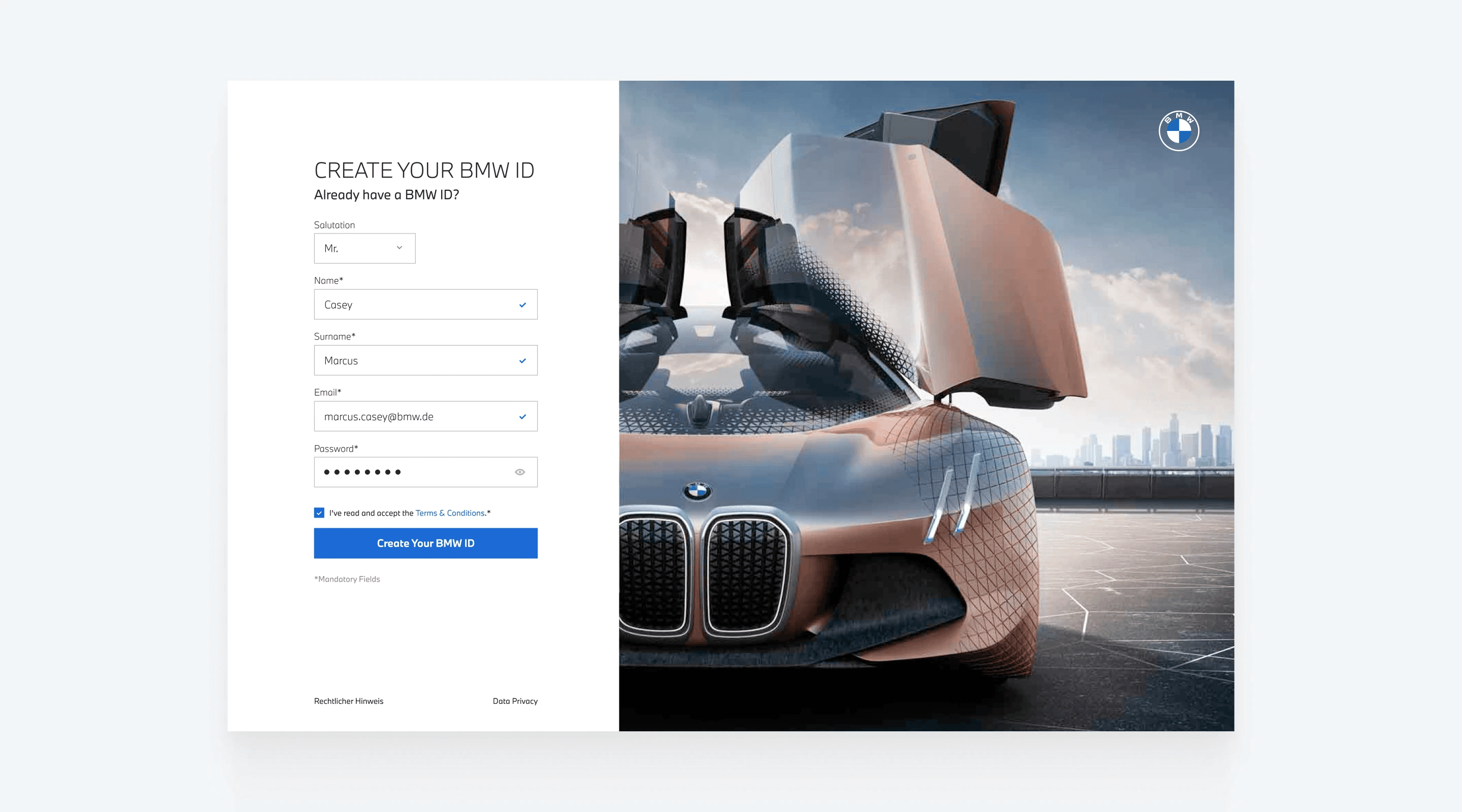The image size is (1462, 812).
Task: Open the Salutation dropdown
Action: click(x=364, y=249)
